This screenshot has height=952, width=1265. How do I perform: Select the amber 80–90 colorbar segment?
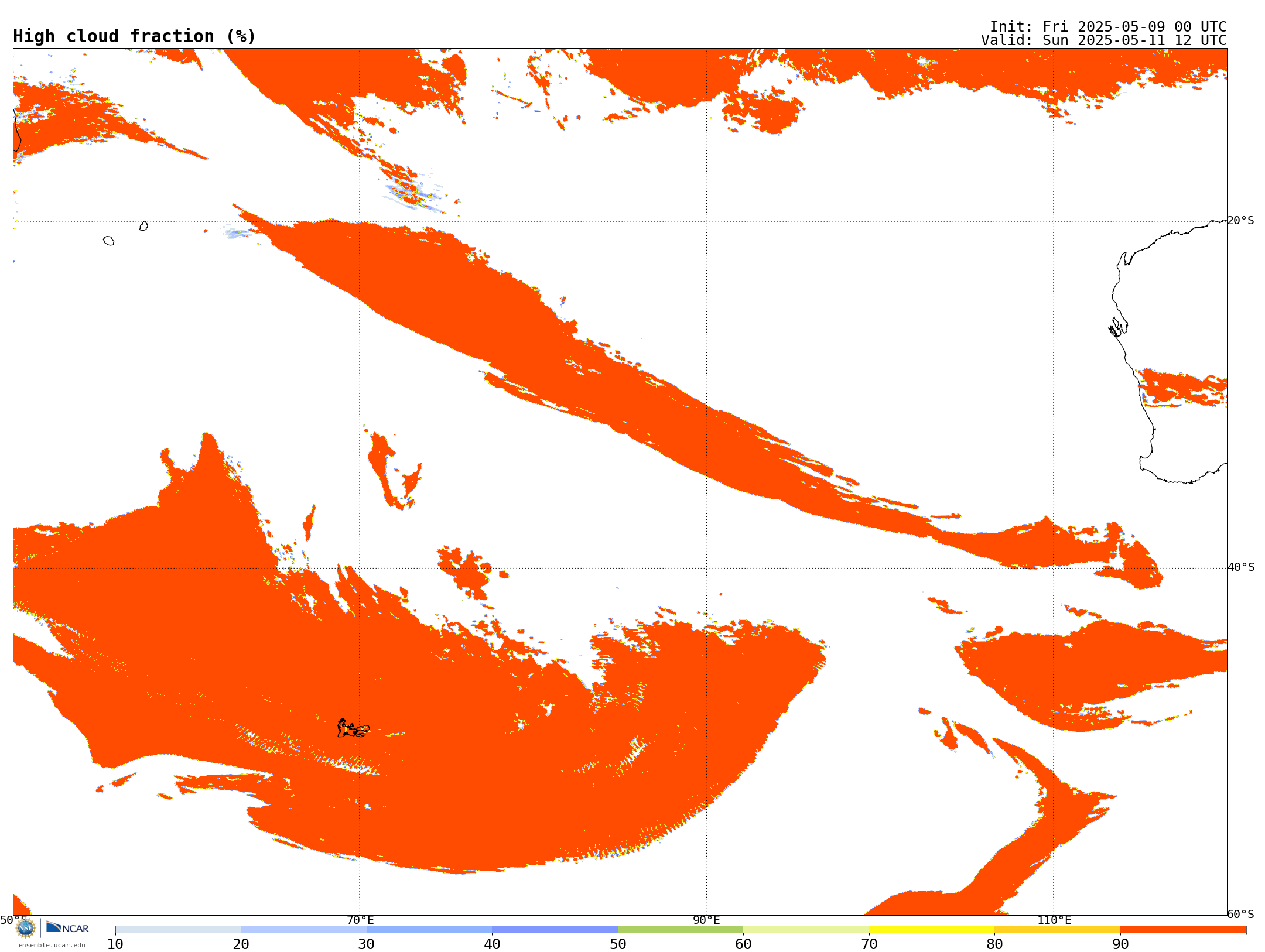(1058, 930)
